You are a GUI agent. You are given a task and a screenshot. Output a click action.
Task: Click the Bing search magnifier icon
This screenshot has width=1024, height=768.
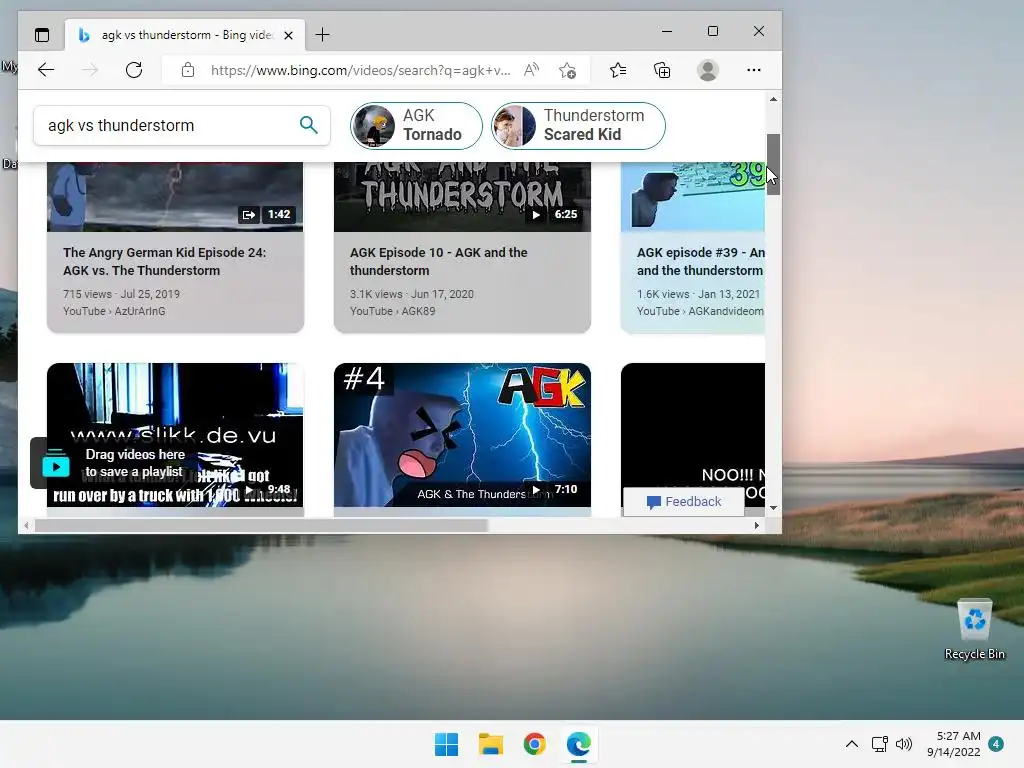click(x=308, y=125)
